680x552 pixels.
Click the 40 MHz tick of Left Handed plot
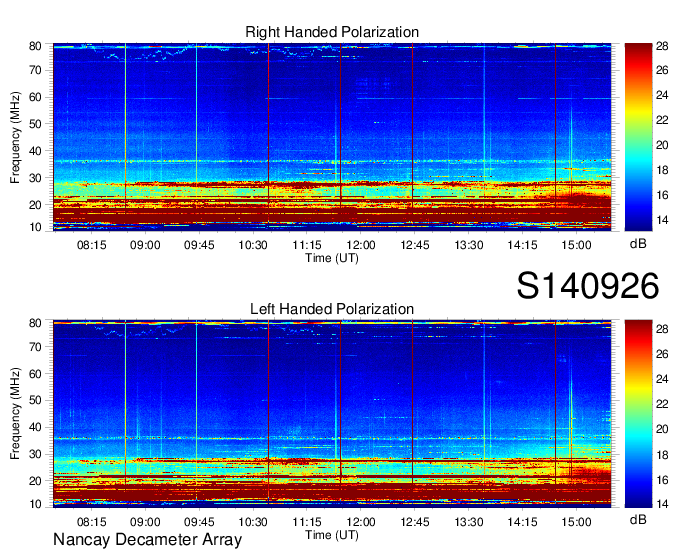35,427
